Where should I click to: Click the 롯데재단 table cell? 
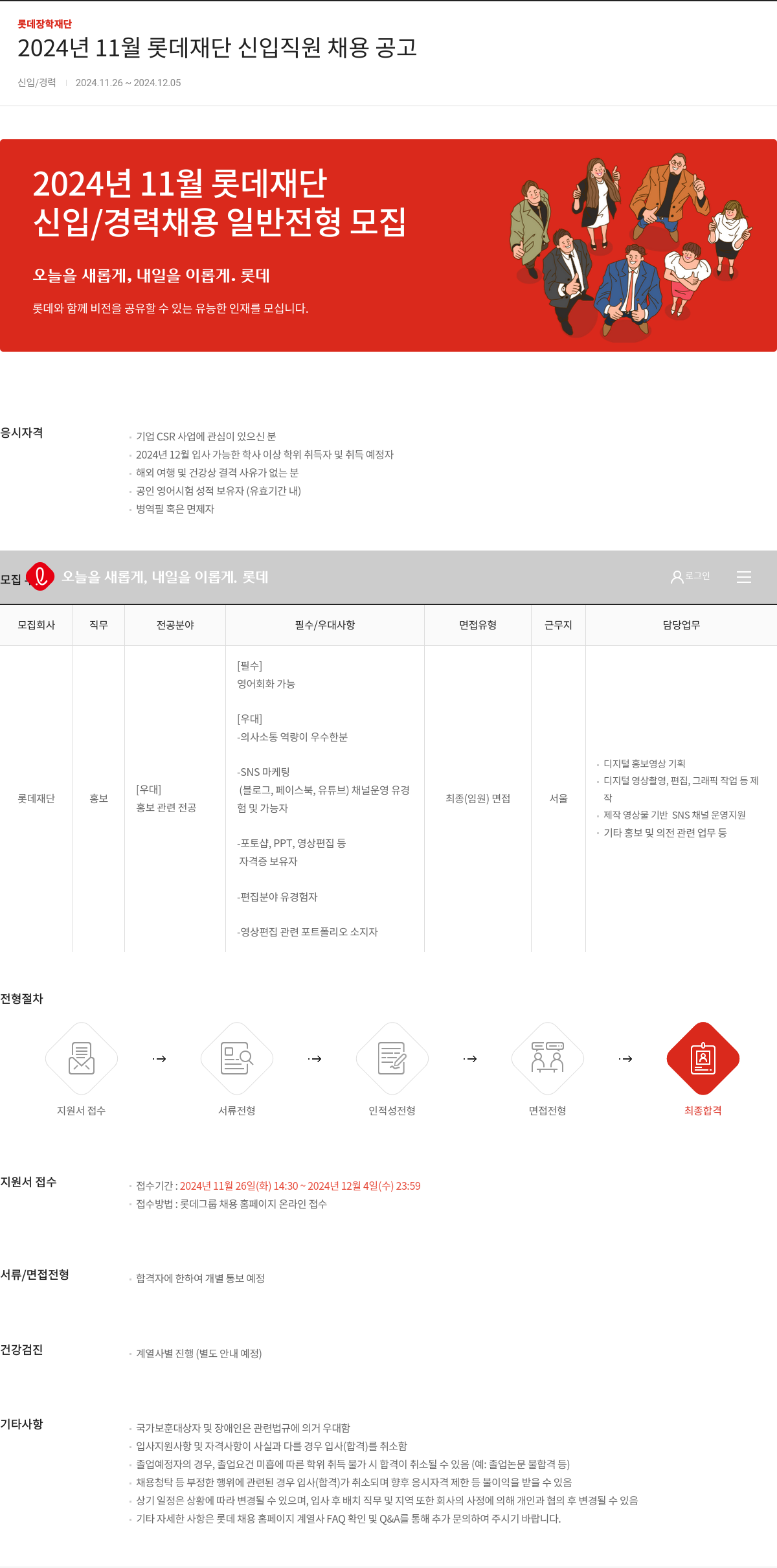tap(36, 799)
